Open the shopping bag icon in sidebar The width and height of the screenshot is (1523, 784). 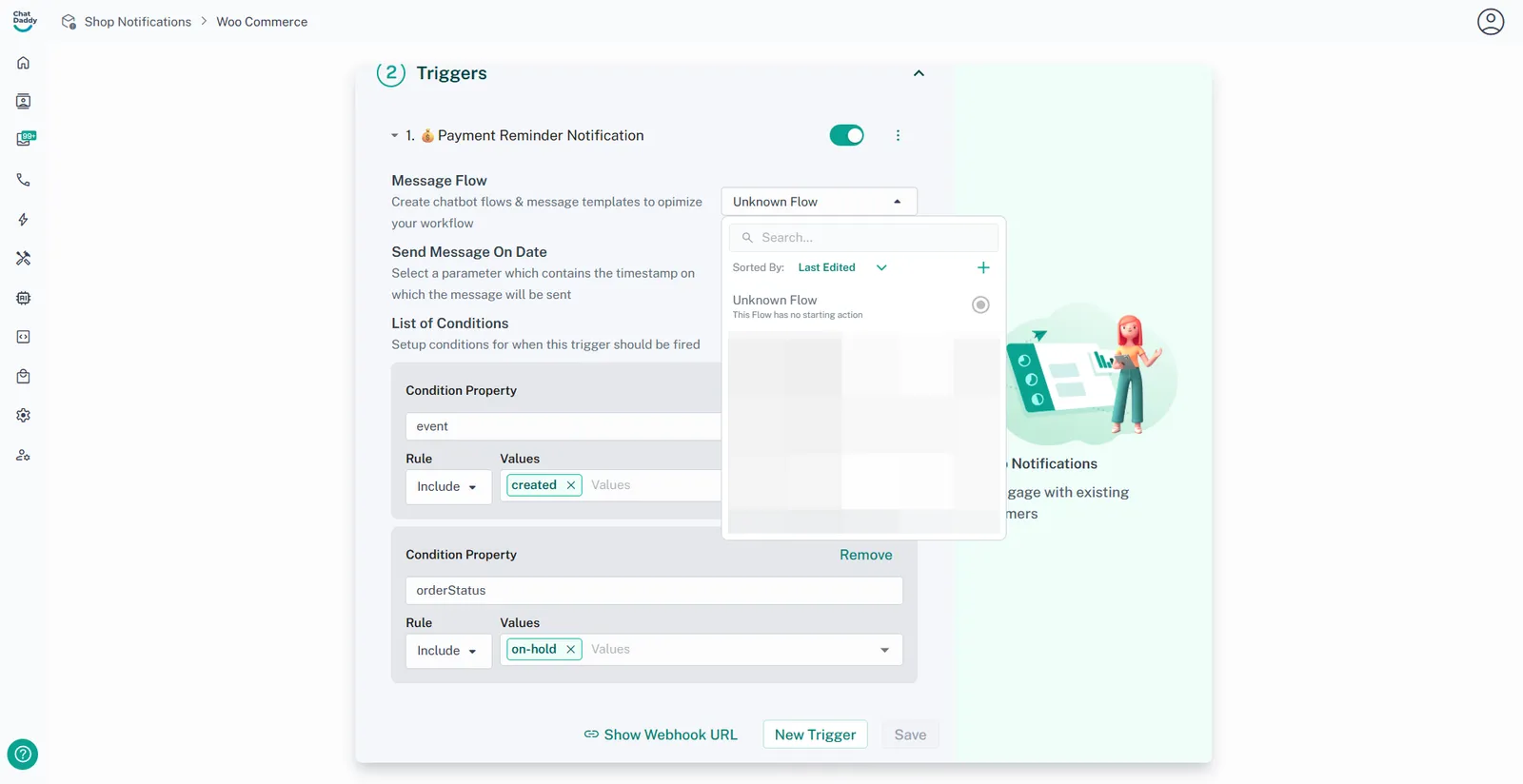24,377
